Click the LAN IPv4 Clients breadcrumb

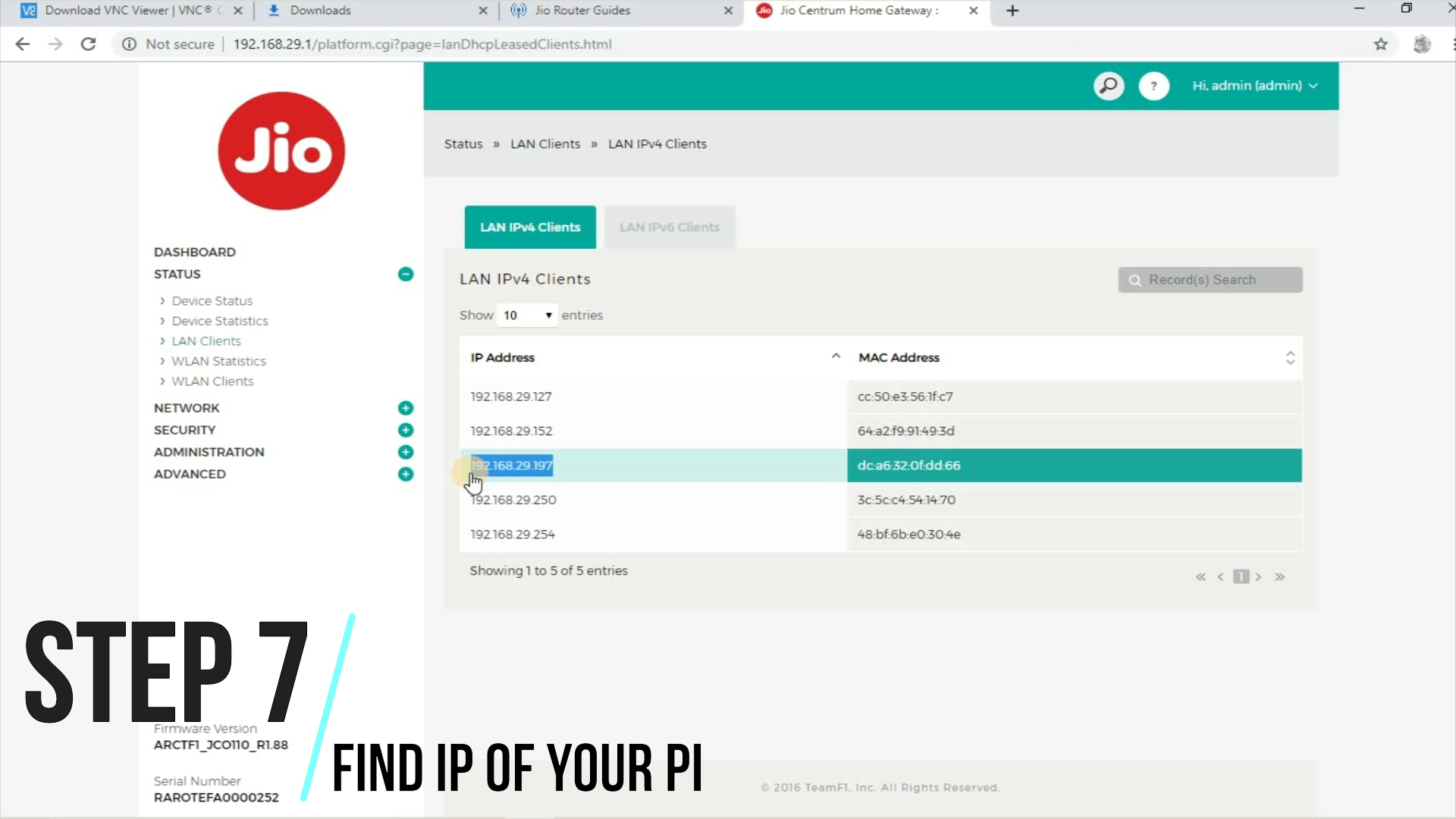tap(657, 144)
